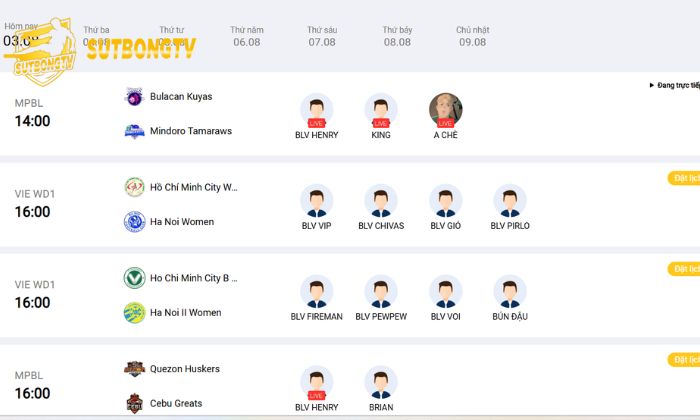Screen dimensions: 700x420
Task: Open Cebu Greats team name
Action: [x=176, y=403]
